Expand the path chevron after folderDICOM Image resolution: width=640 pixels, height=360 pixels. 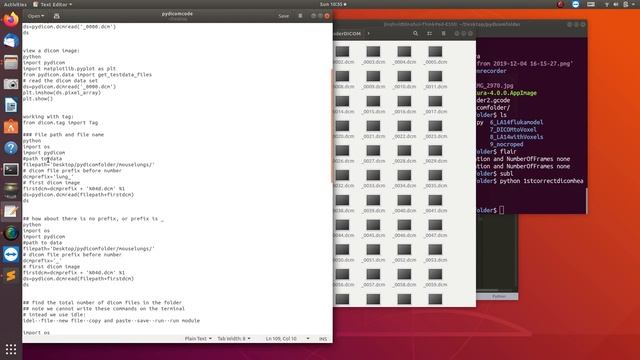(x=368, y=33)
